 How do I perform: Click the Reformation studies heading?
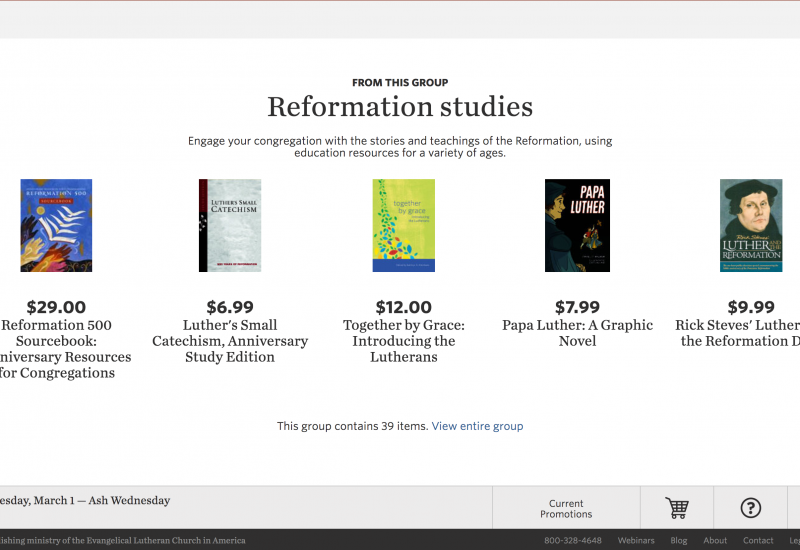(400, 107)
